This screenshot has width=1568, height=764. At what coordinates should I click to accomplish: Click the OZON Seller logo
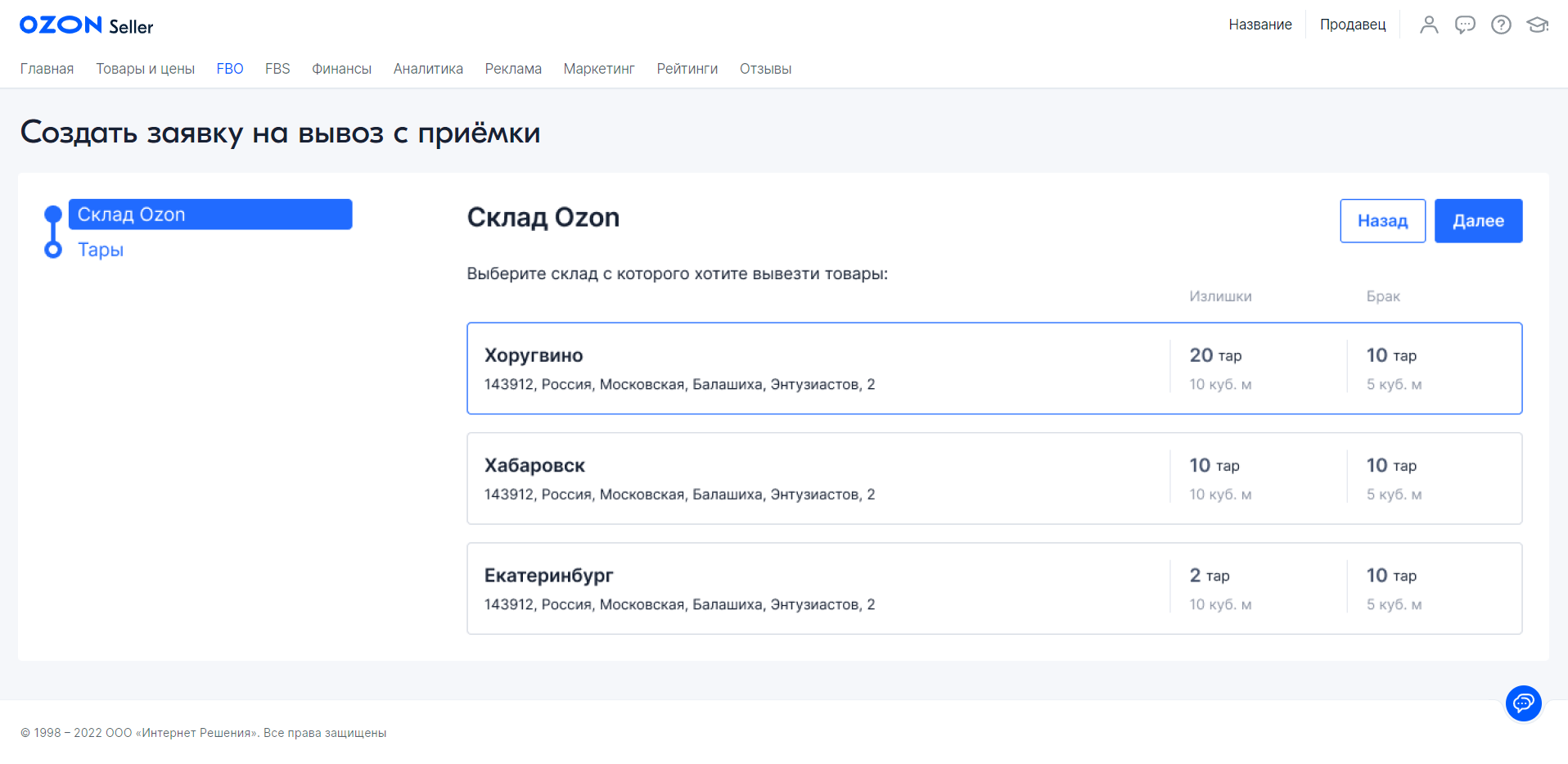point(87,25)
